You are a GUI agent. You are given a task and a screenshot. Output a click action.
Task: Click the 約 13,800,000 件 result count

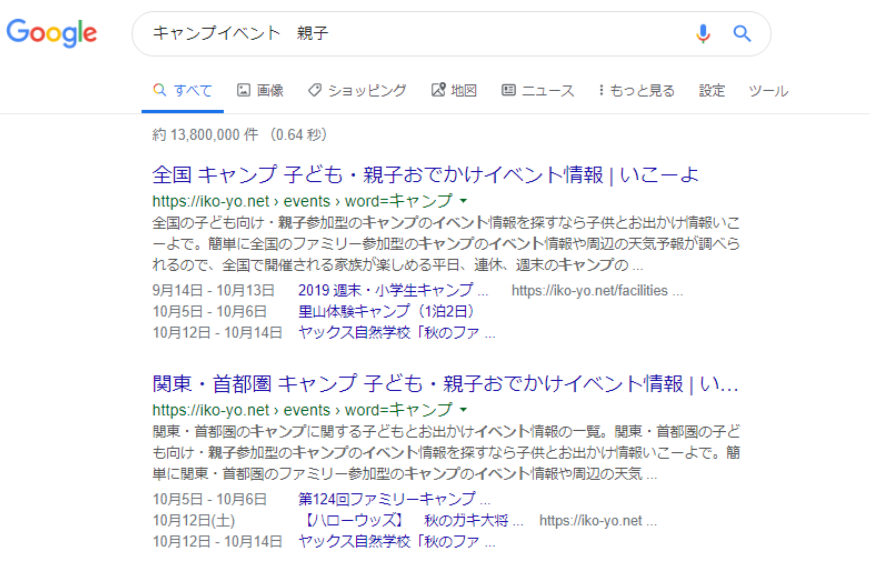(205, 135)
